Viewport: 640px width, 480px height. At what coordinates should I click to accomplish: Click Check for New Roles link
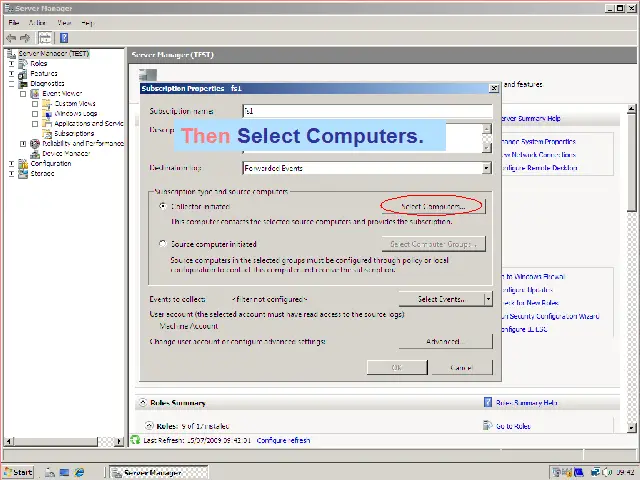(x=530, y=303)
